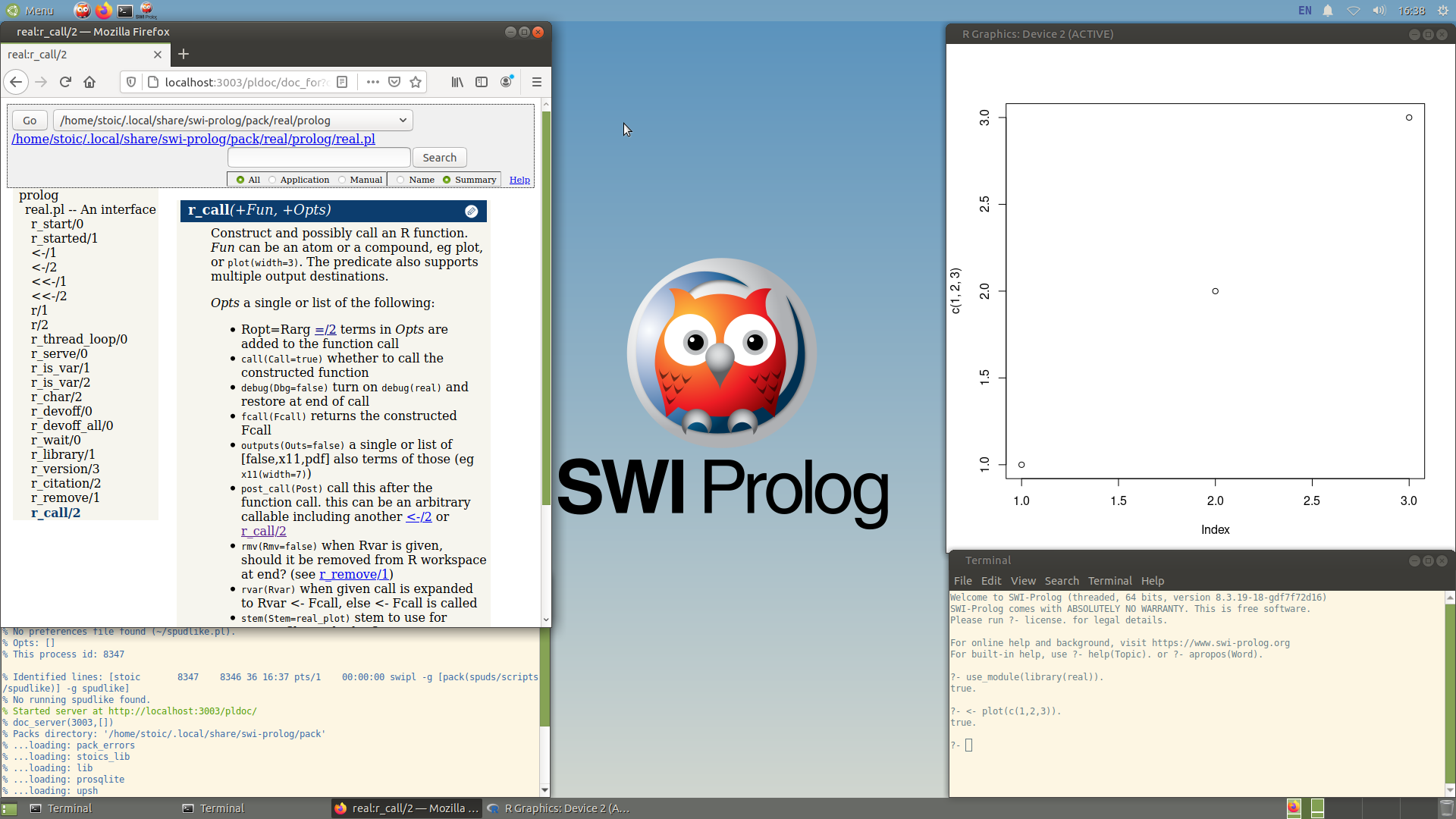The image size is (1456, 819).
Task: Open the Terminal menu in terminal window
Action: (x=1110, y=581)
